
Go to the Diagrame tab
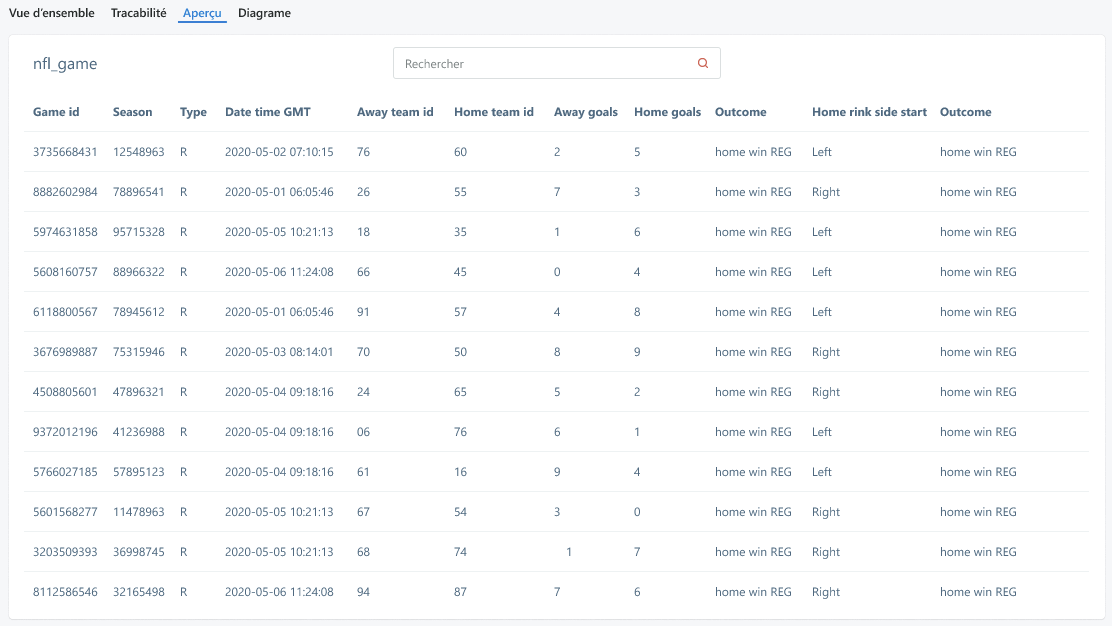click(x=265, y=13)
